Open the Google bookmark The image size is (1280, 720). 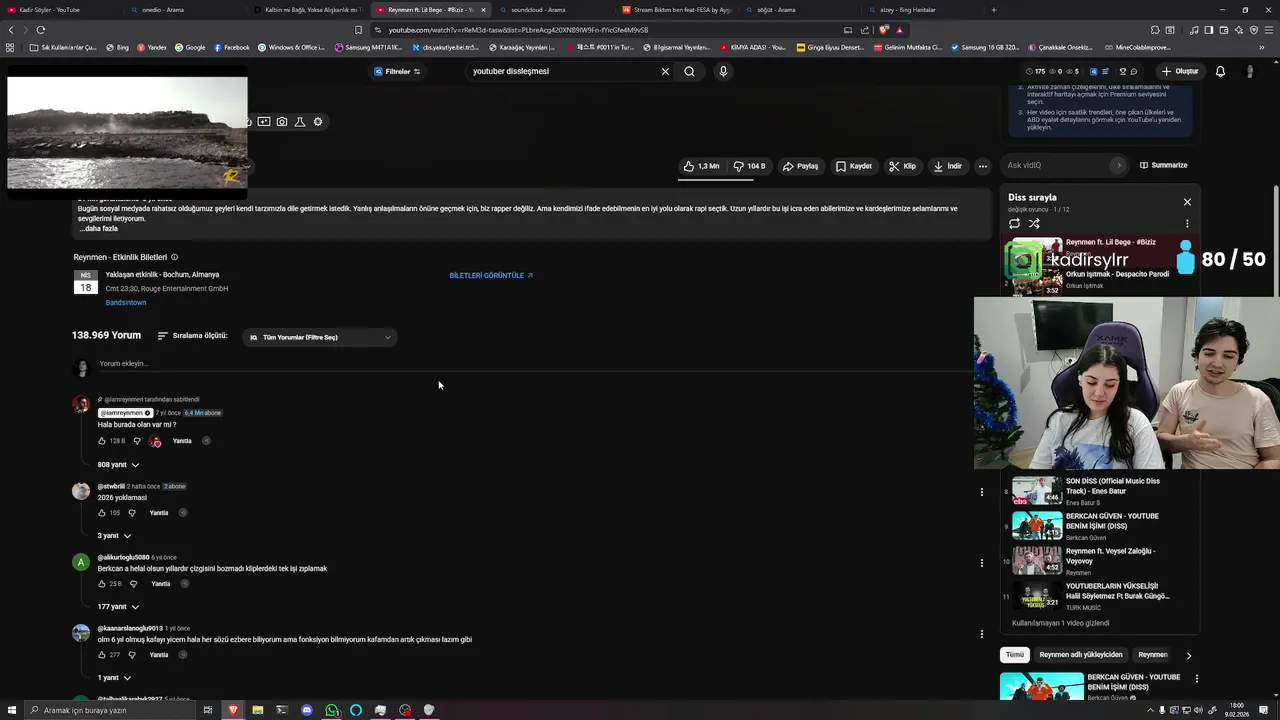pos(190,47)
